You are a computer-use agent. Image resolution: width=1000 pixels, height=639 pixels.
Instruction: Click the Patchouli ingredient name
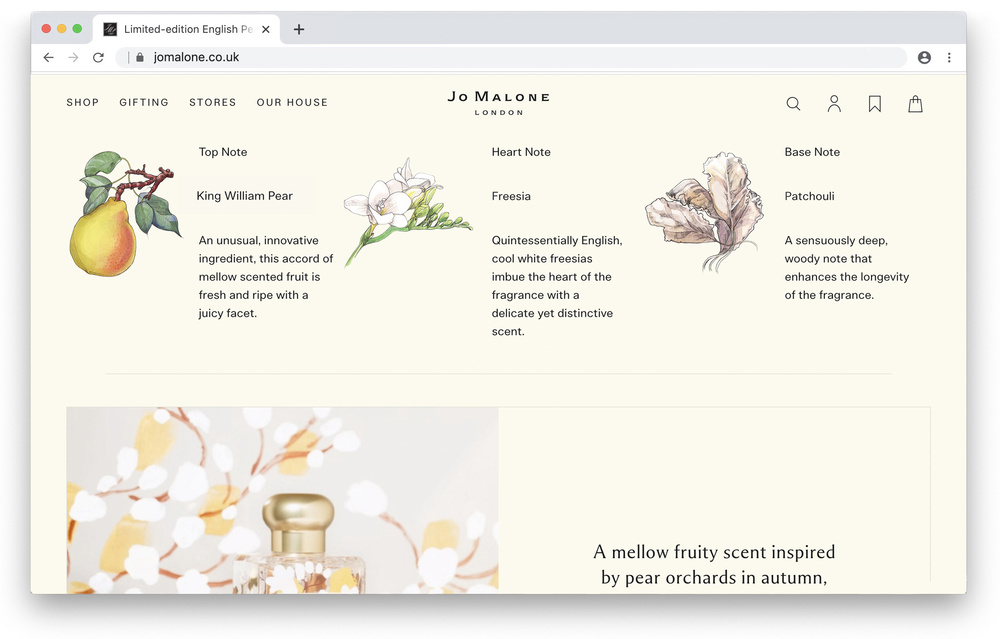point(809,196)
